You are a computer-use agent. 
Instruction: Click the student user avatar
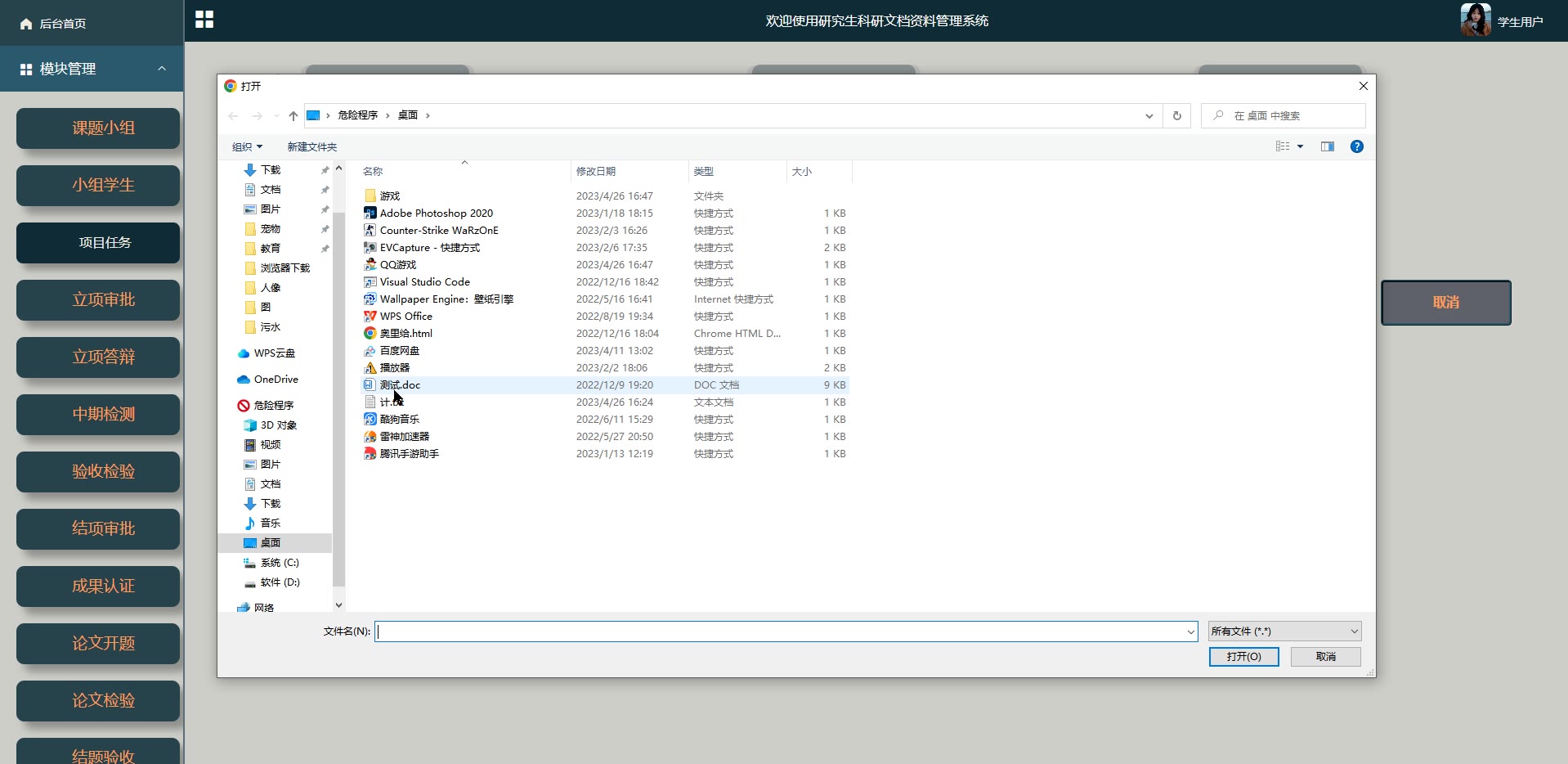point(1475,20)
